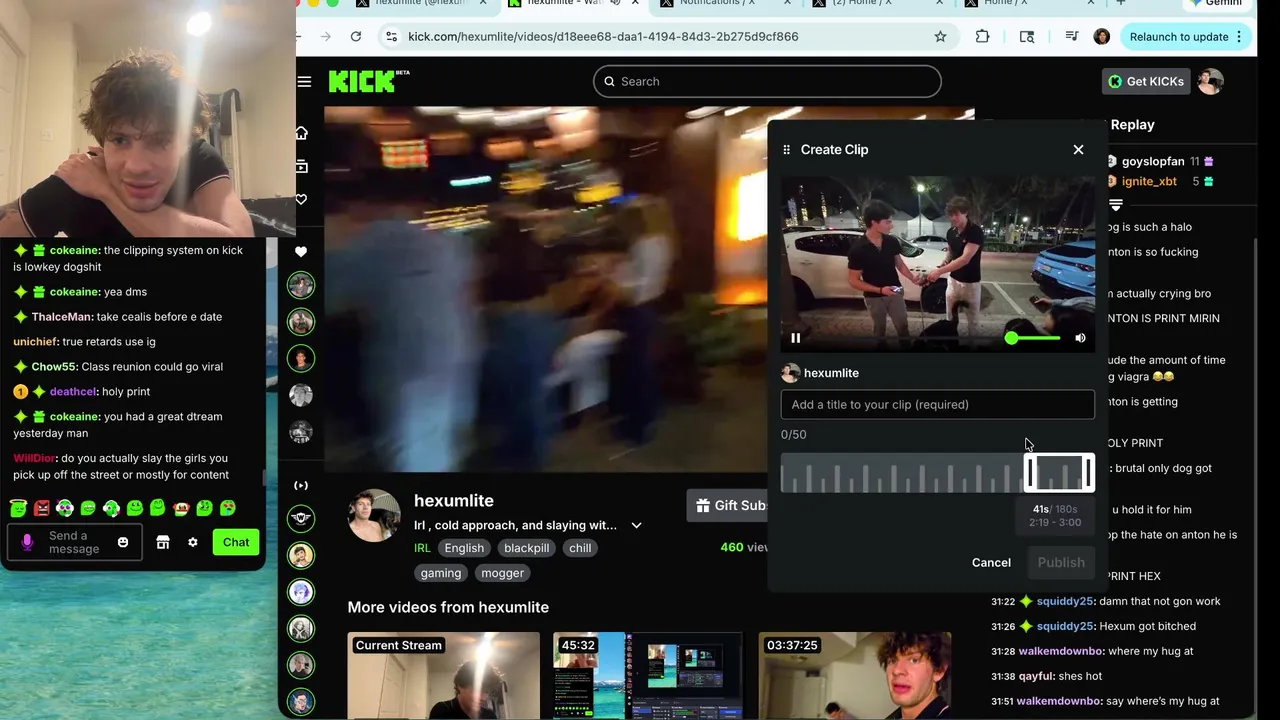Open the media control icon in Chrome toolbar
The height and width of the screenshot is (720, 1280).
pos(1071,37)
